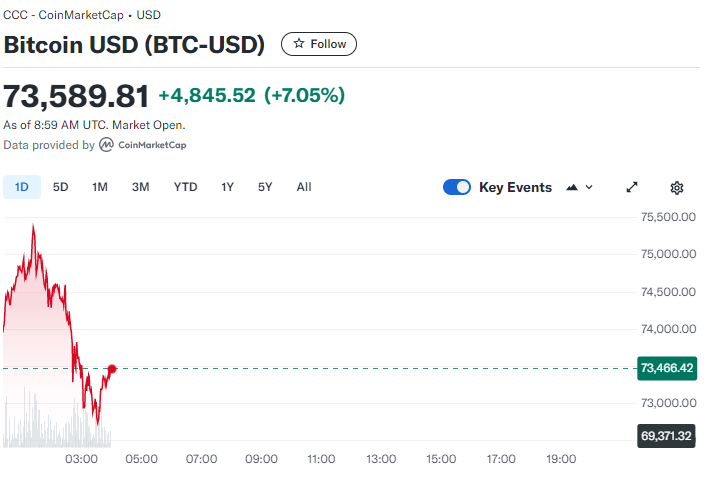Click the mountain chart type icon

click(x=572, y=187)
